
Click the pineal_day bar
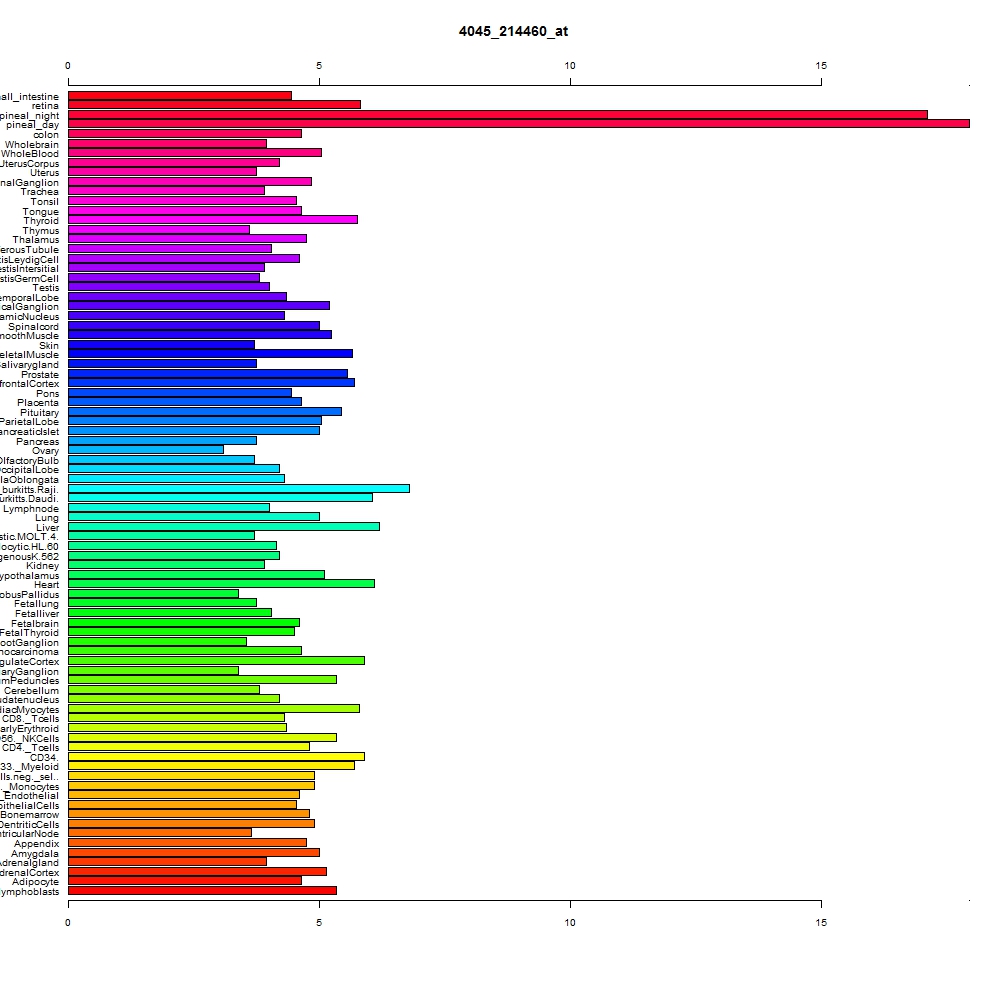(x=518, y=124)
